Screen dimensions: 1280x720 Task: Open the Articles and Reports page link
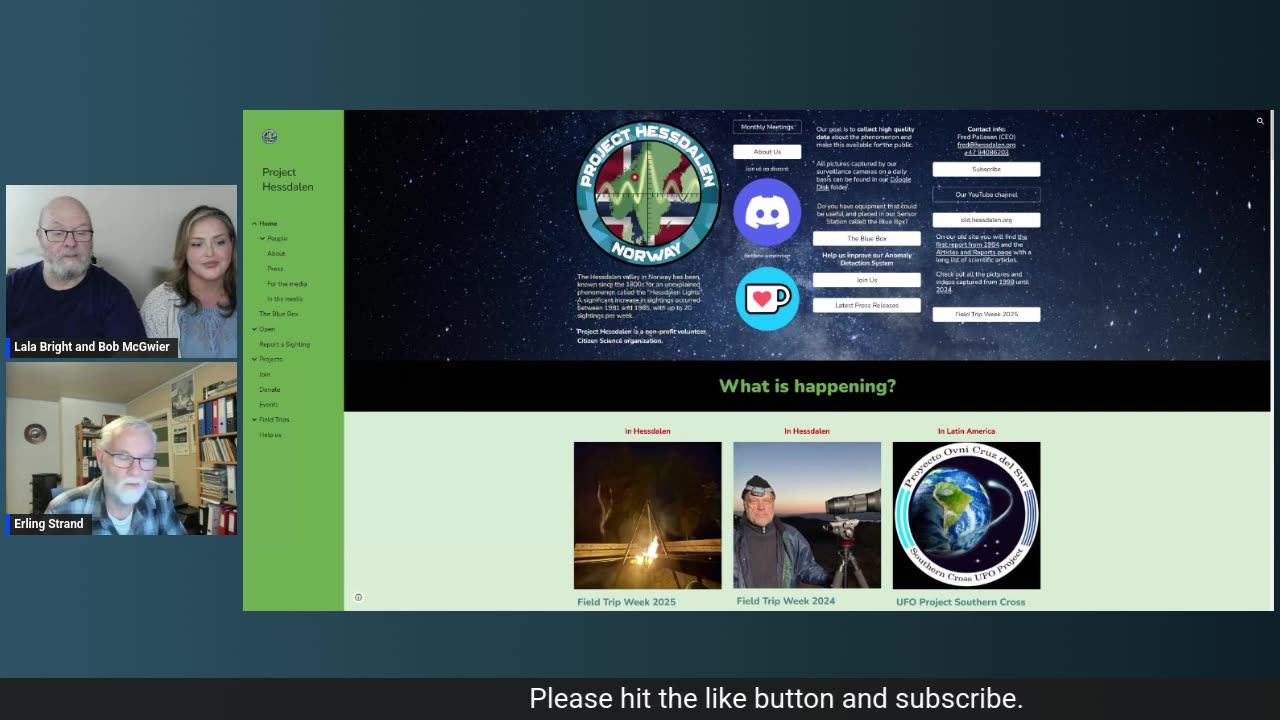pos(972,252)
